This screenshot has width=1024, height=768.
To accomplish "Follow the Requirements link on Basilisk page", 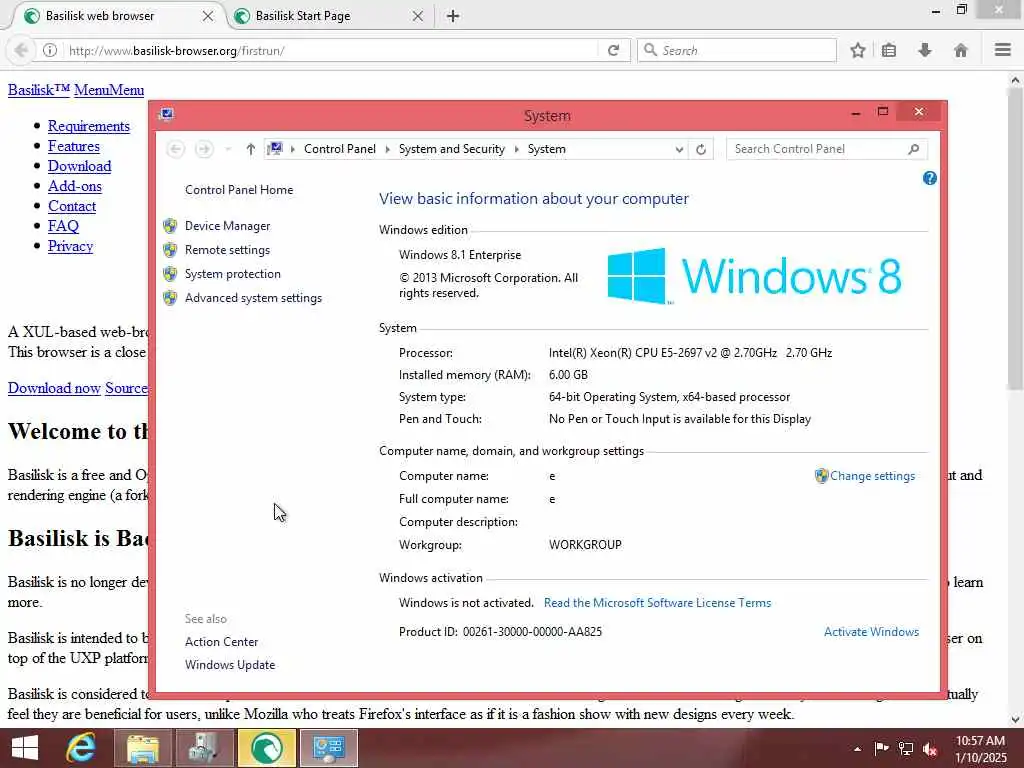I will (89, 126).
